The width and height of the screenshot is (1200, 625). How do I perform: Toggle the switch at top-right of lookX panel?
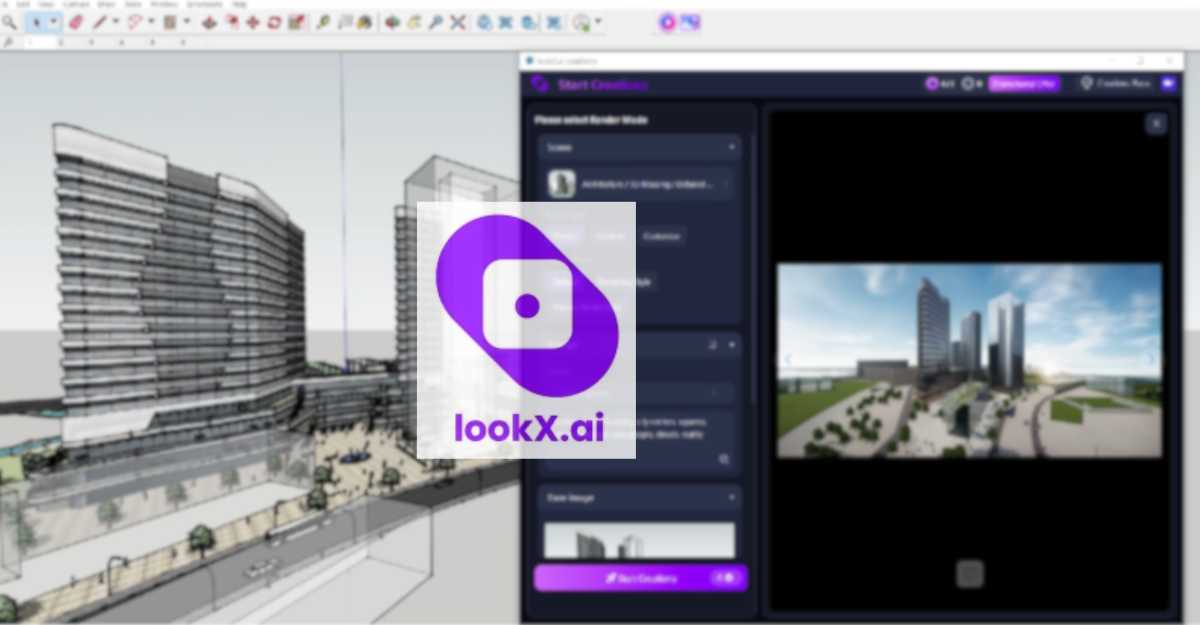tap(1166, 83)
